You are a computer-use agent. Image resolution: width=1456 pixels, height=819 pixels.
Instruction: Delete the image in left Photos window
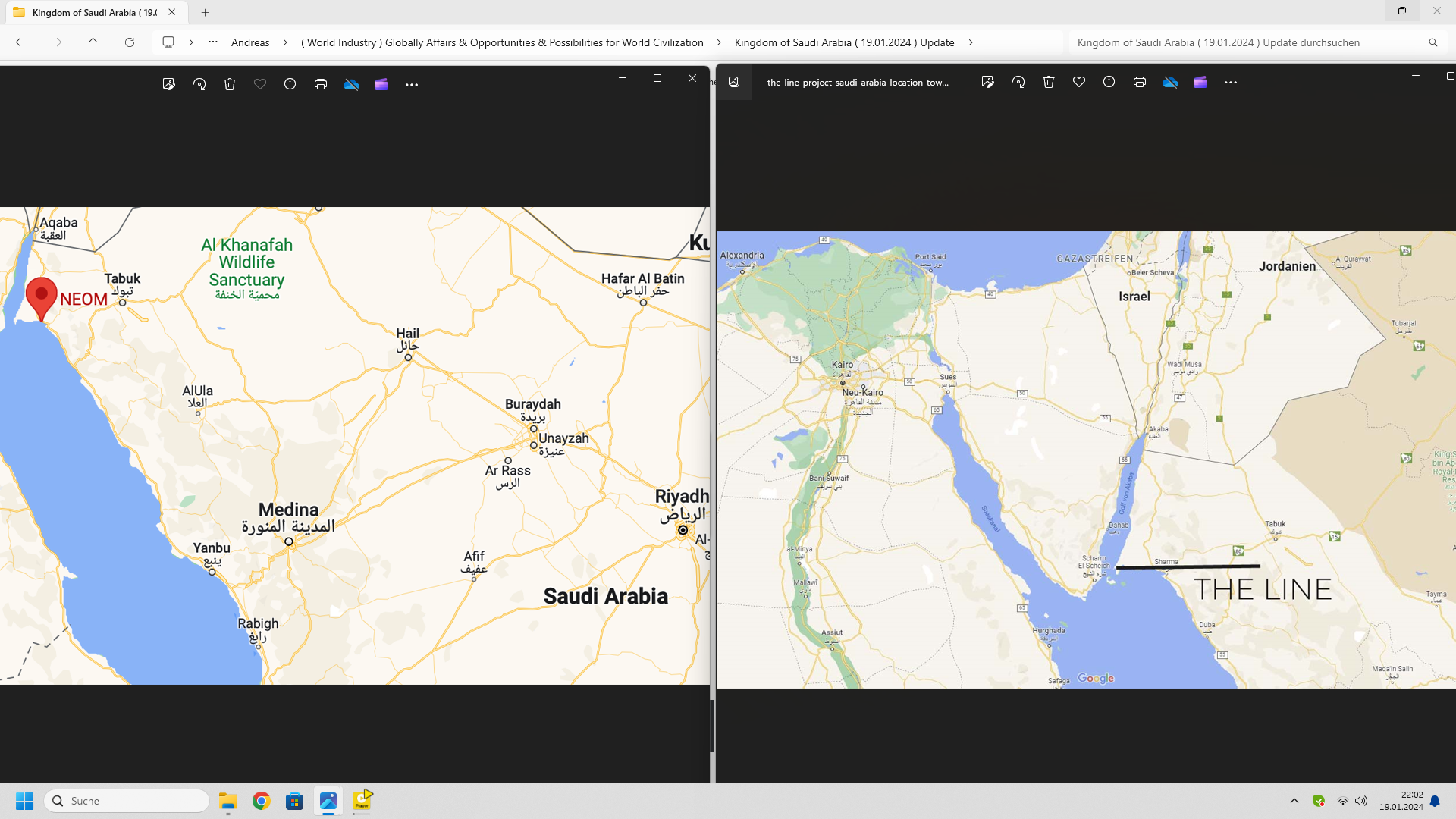point(230,84)
